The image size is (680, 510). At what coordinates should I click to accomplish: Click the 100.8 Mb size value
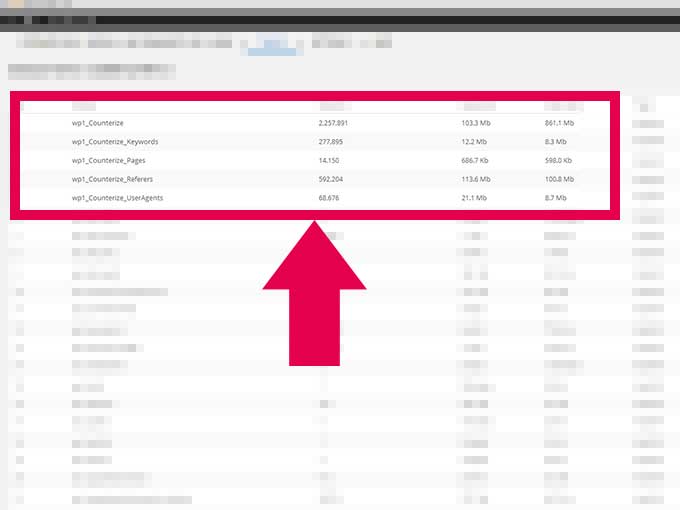click(559, 179)
